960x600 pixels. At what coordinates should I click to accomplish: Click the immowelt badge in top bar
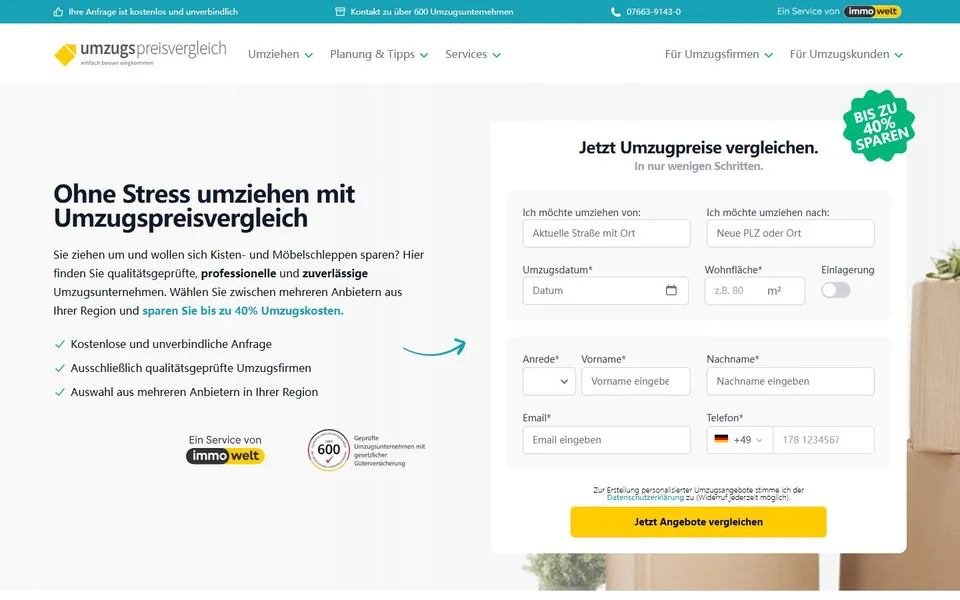(x=872, y=11)
